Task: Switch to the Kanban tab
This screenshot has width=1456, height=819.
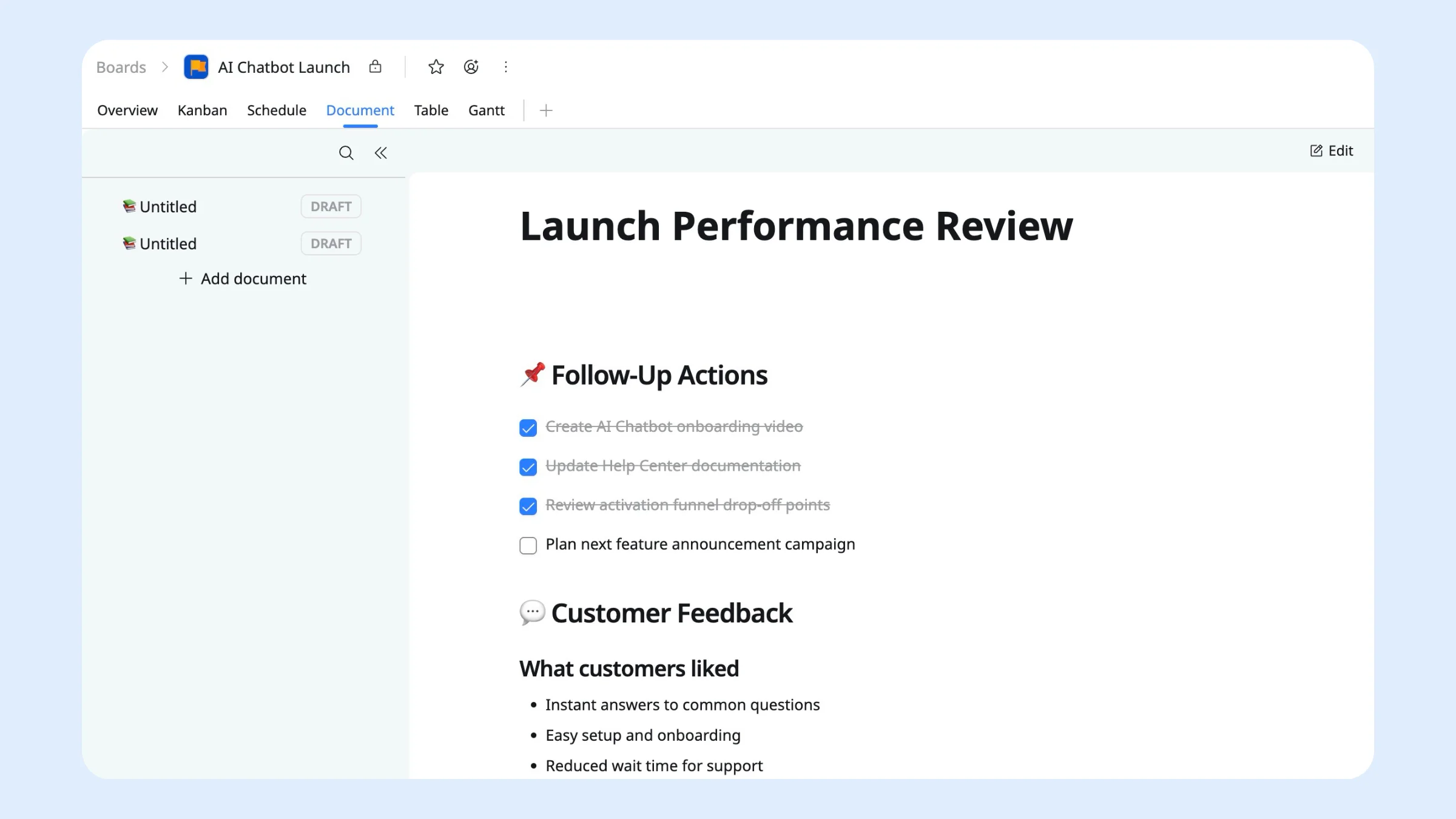Action: tap(203, 110)
